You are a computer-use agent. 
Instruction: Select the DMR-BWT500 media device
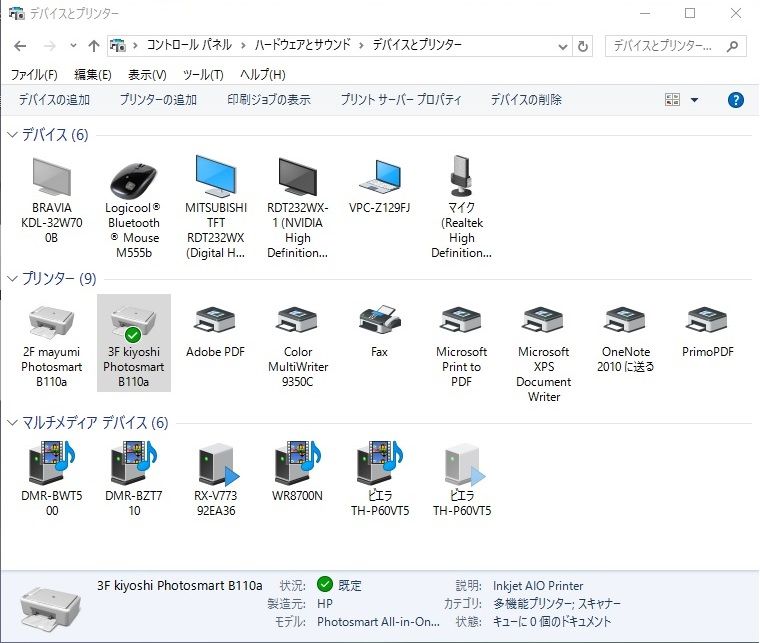pyautogui.click(x=51, y=463)
